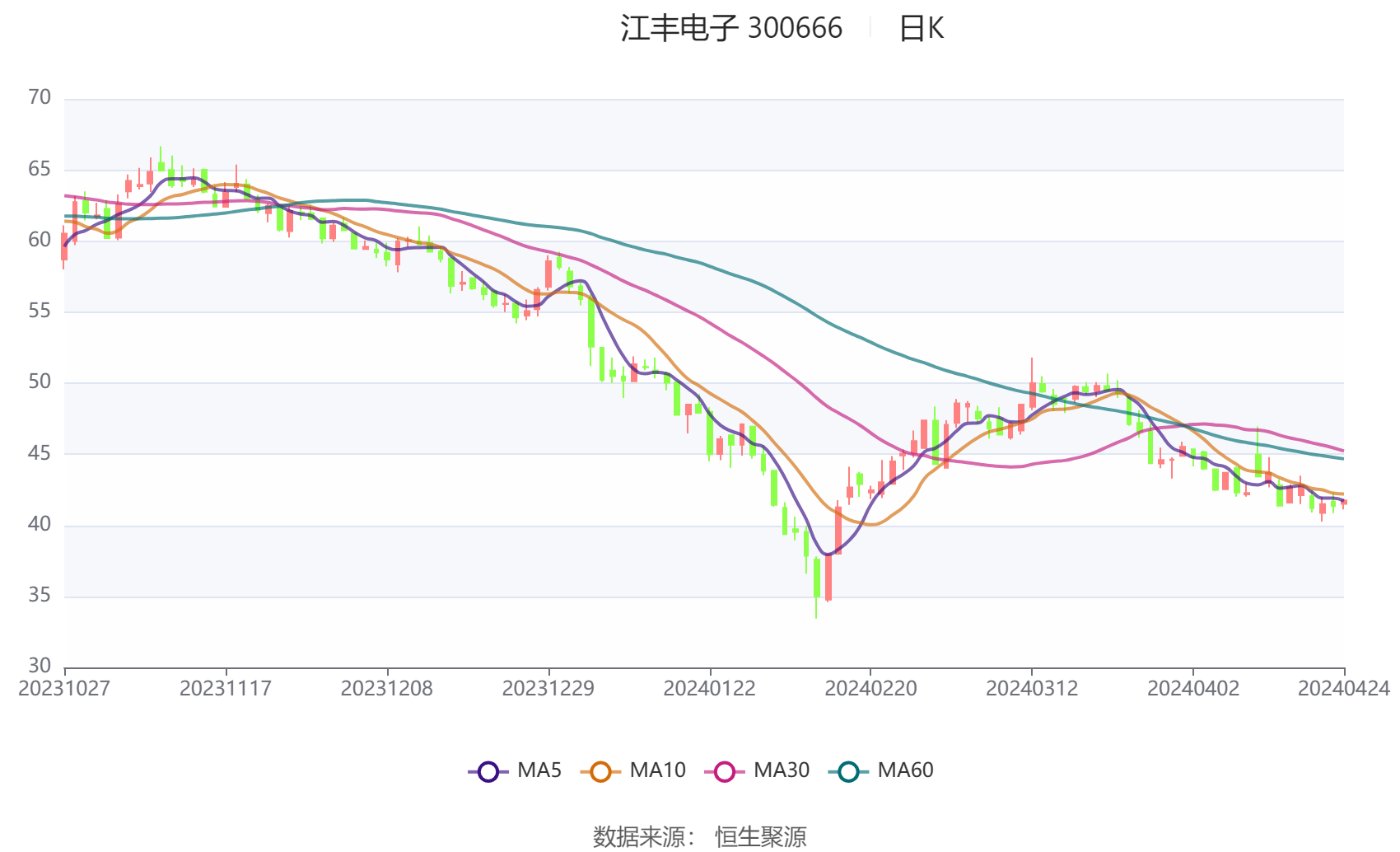The image size is (1400, 852).
Task: Toggle the MA30 legend series
Action: (x=757, y=771)
